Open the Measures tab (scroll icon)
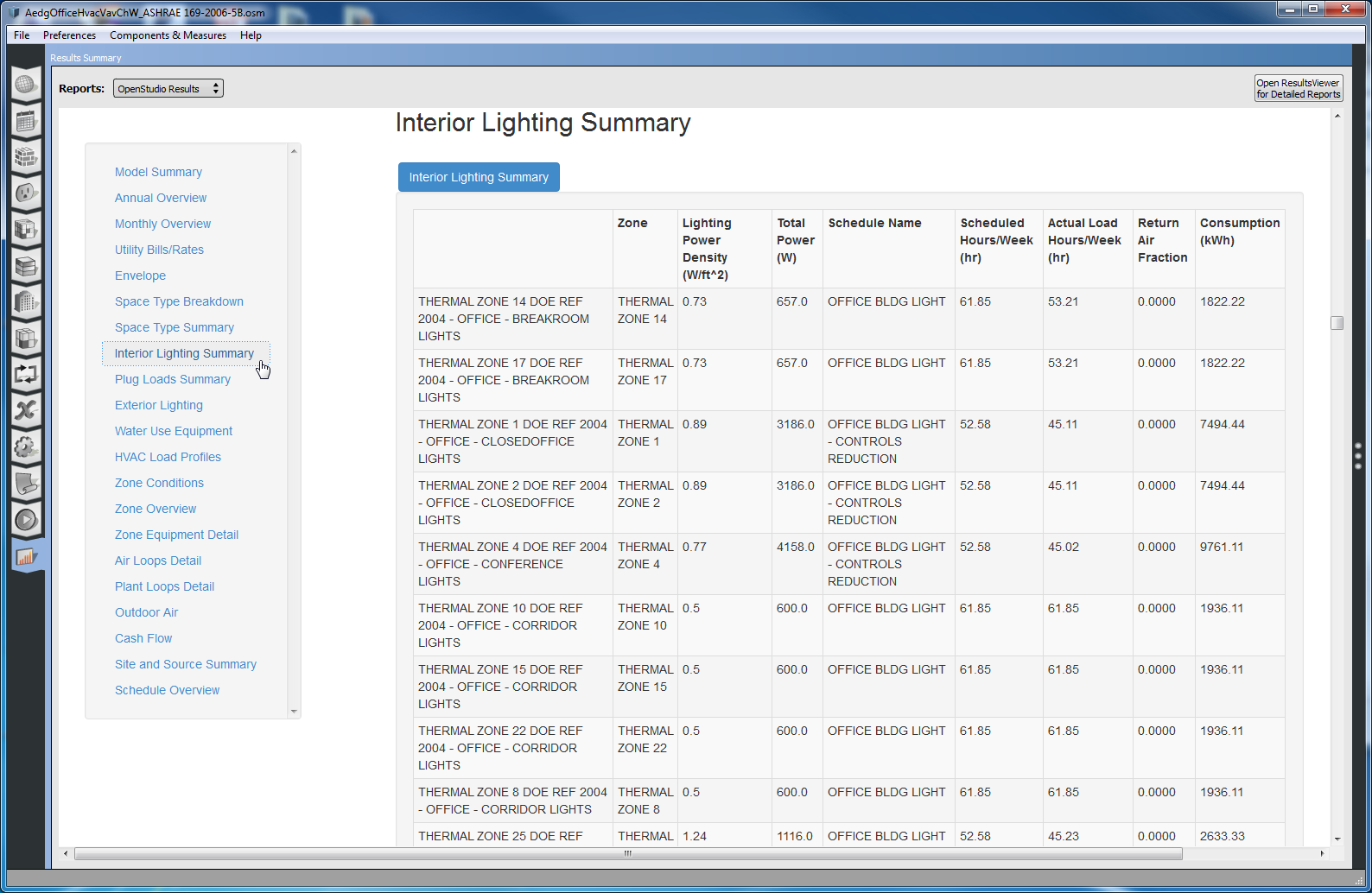 click(26, 483)
